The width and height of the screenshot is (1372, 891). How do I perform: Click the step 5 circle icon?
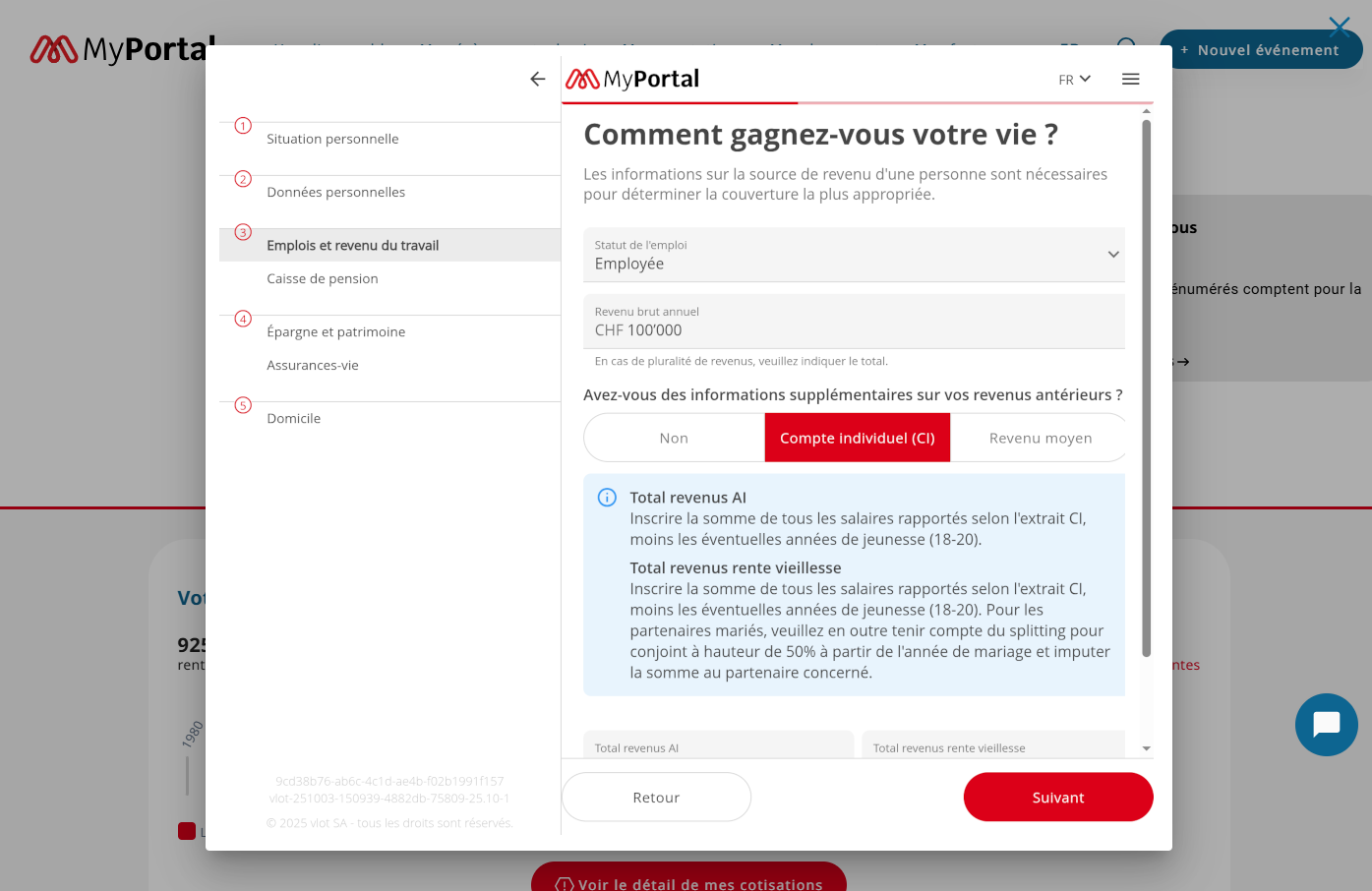(x=243, y=405)
